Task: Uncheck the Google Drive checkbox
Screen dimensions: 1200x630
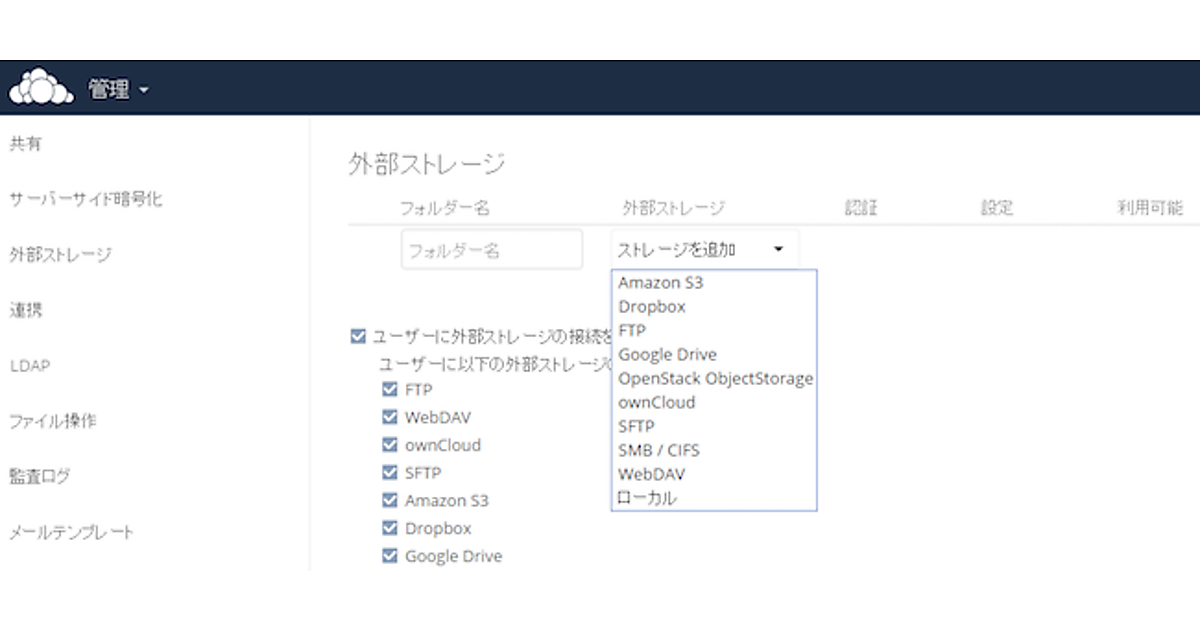Action: [x=390, y=556]
